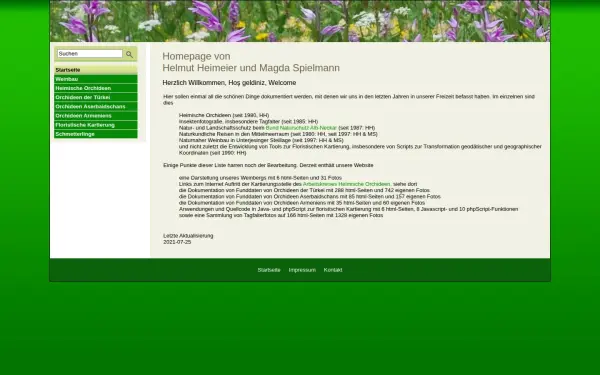The height and width of the screenshot is (375, 600).
Task: Go to Orchideen der Türkei
Action: (96, 98)
